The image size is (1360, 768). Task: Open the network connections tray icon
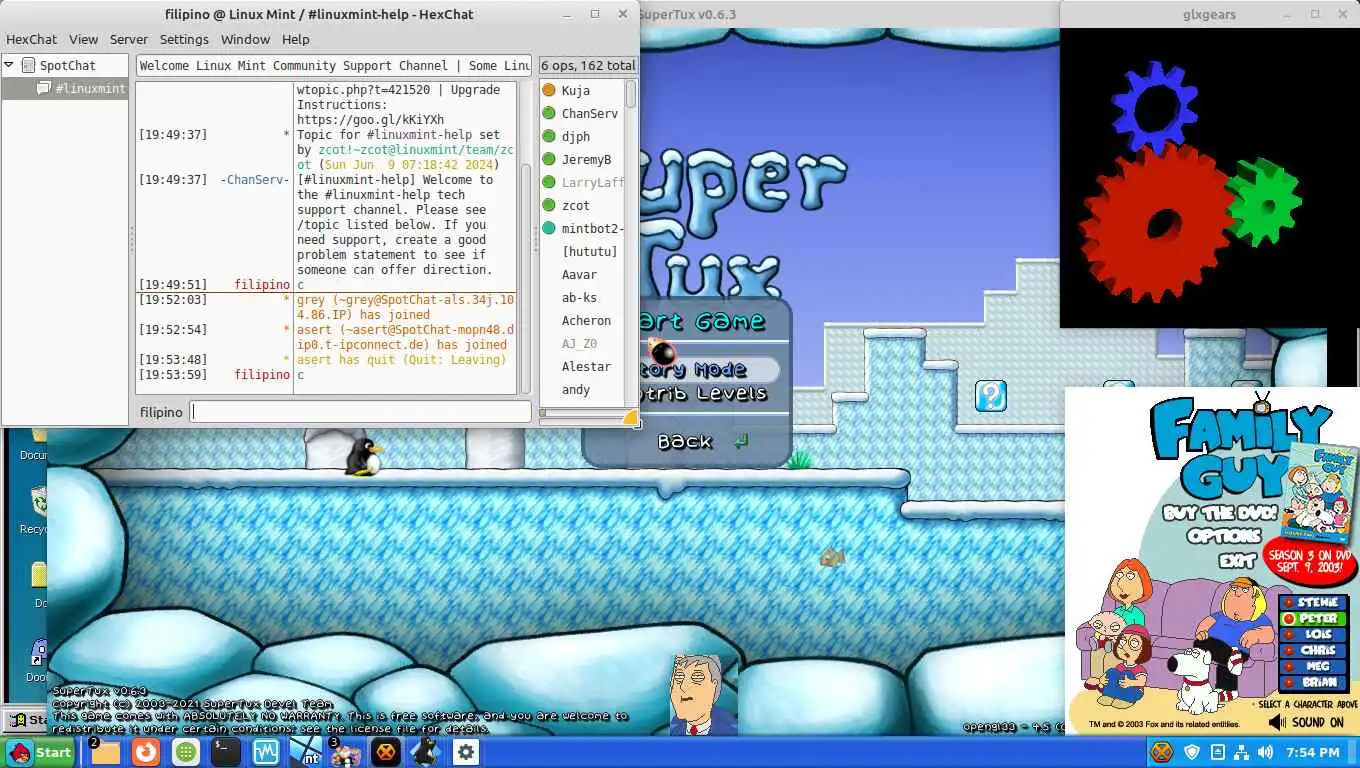click(1241, 752)
